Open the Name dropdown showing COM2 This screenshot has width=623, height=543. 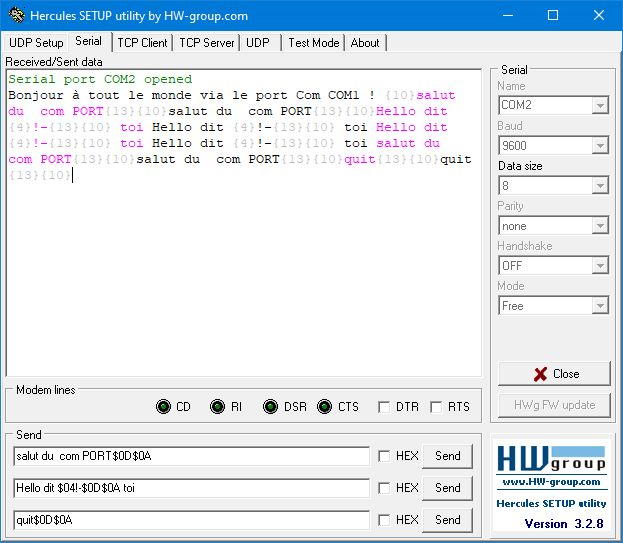tap(599, 105)
